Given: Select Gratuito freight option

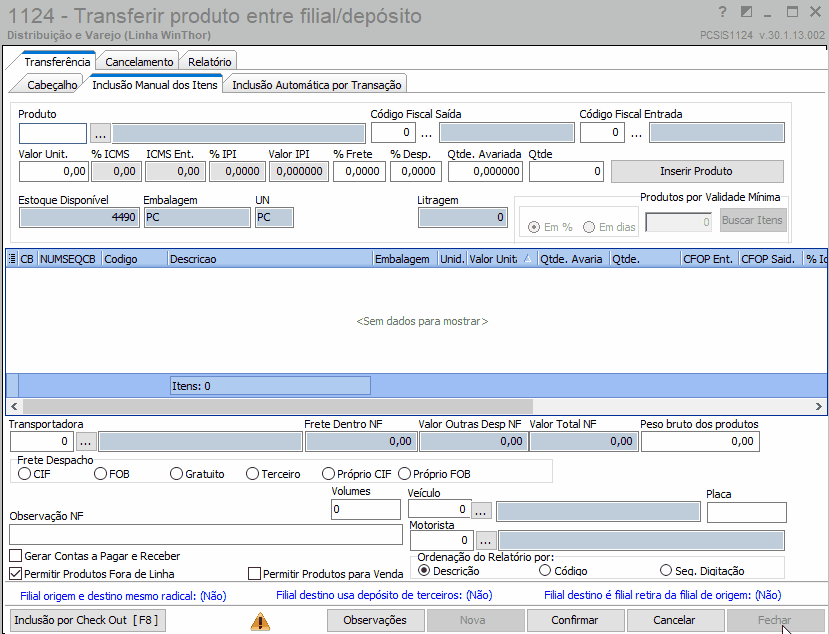Looking at the screenshot, I should (176, 474).
